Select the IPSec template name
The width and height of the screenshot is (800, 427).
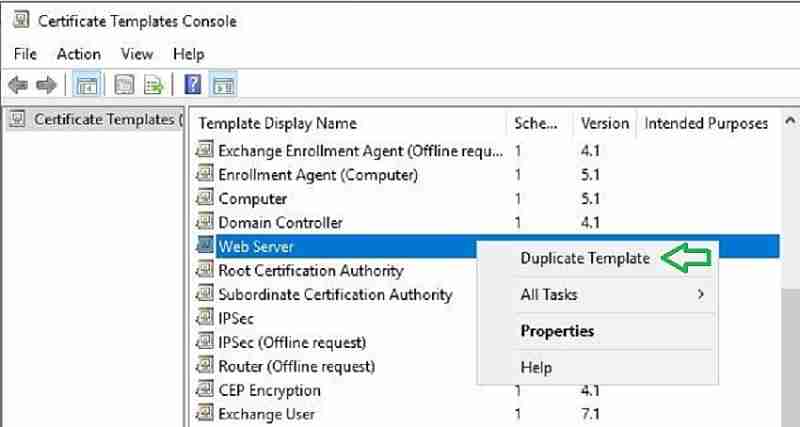236,319
